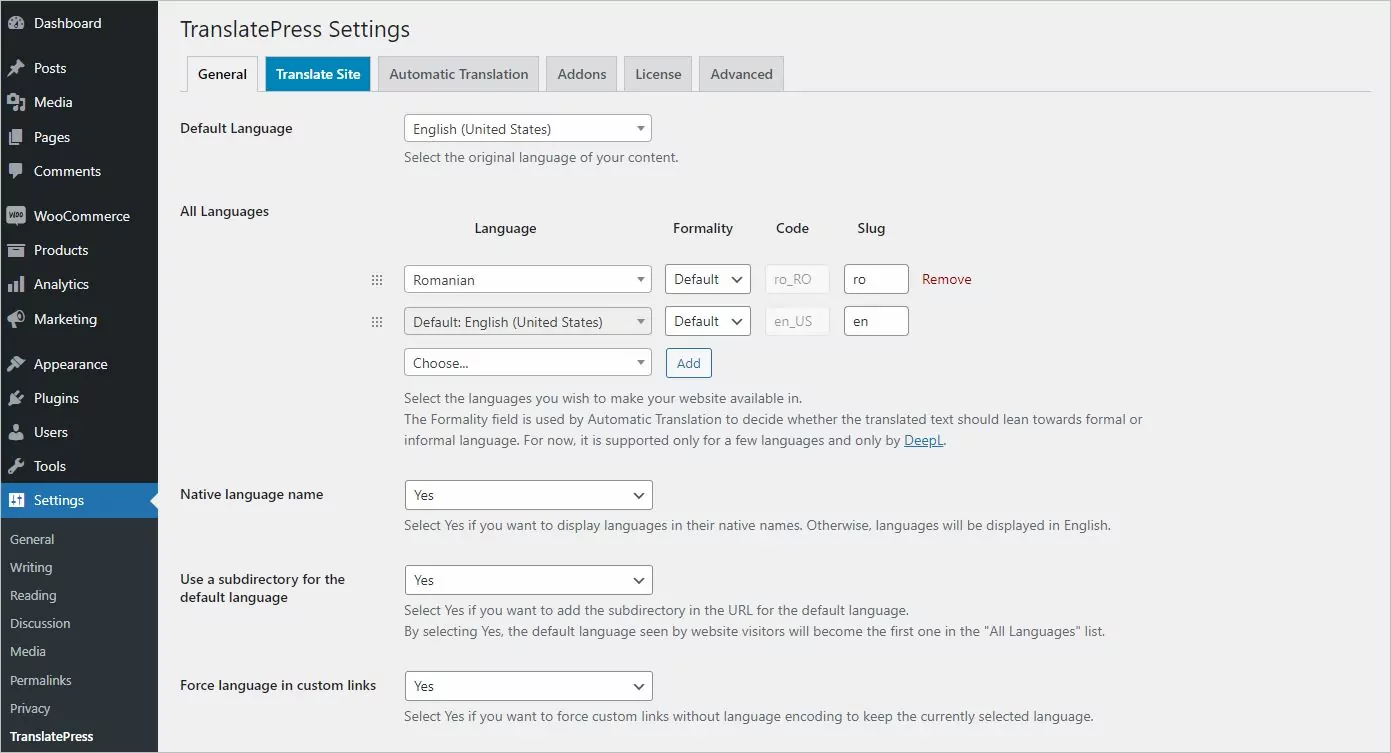Image resolution: width=1391 pixels, height=753 pixels.
Task: Open the Discussion settings submenu item
Action: point(40,623)
